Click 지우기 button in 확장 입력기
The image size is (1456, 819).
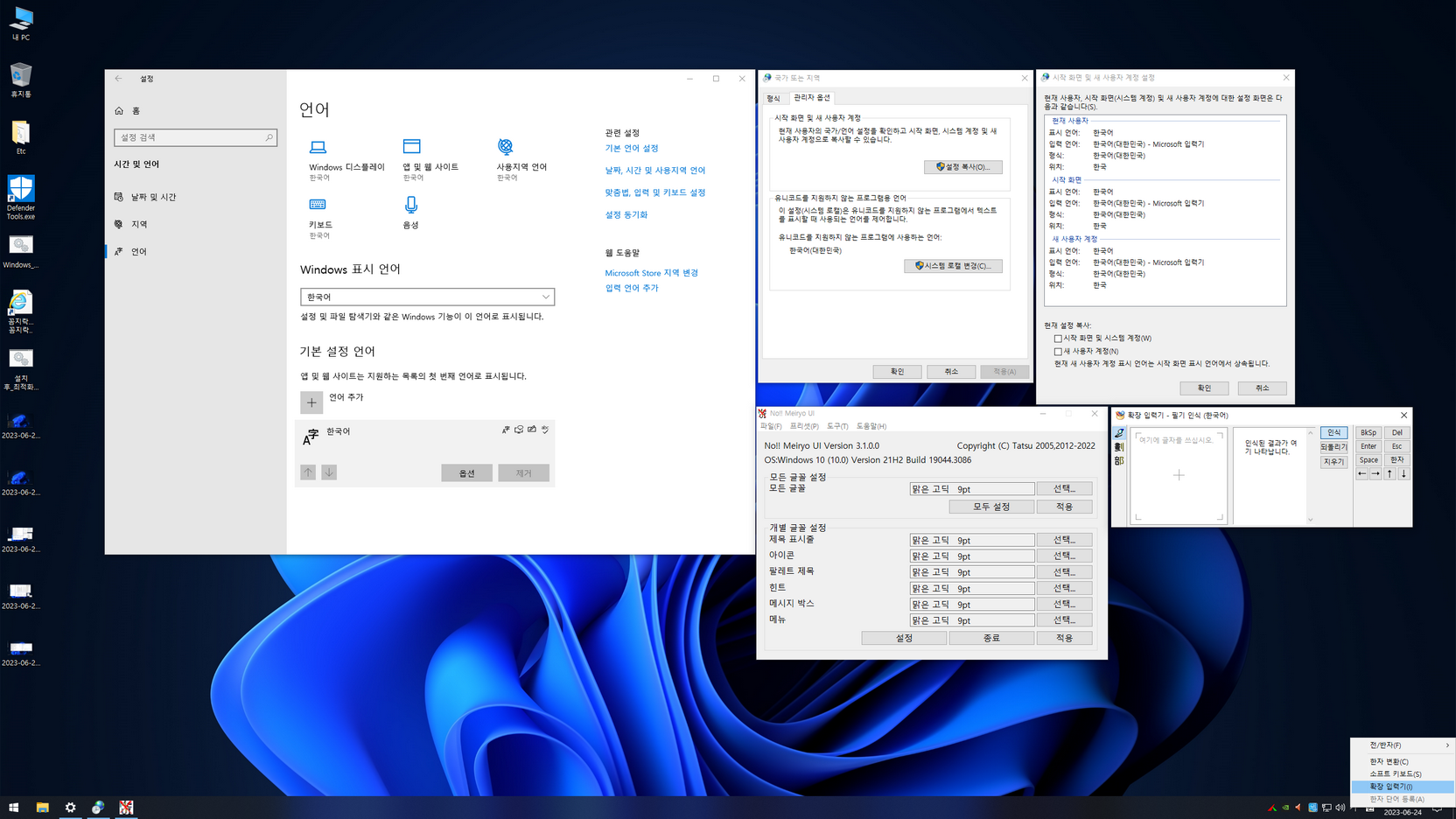click(1333, 461)
